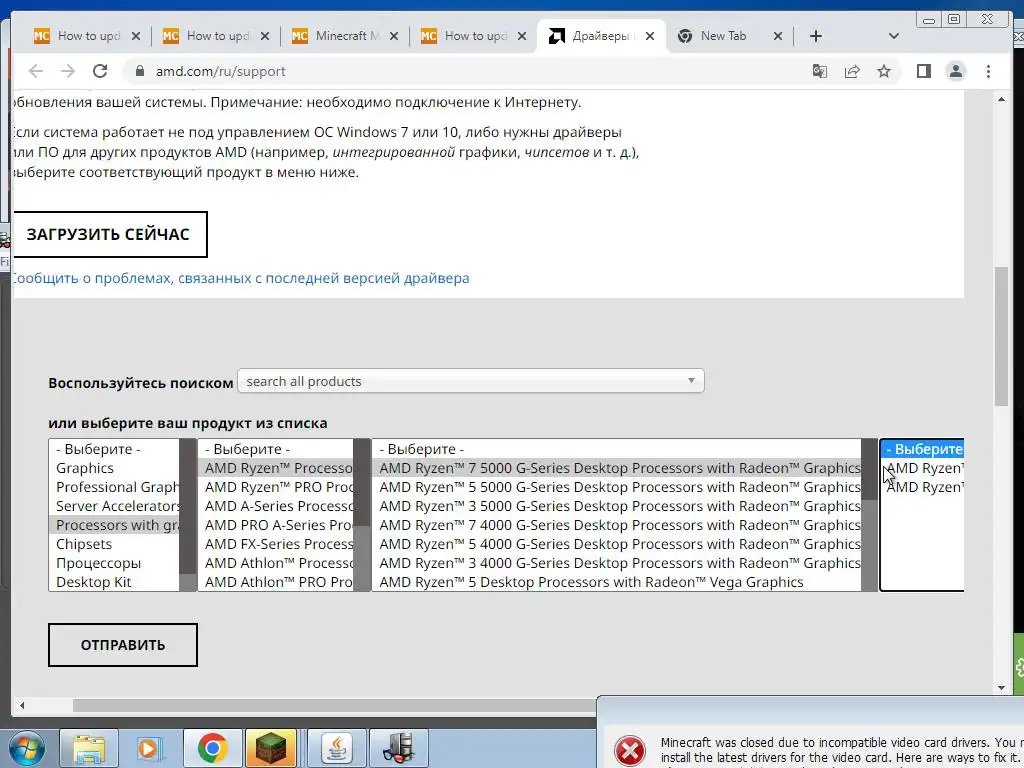Open Chrome side panel
The width and height of the screenshot is (1024, 768).
click(x=923, y=71)
